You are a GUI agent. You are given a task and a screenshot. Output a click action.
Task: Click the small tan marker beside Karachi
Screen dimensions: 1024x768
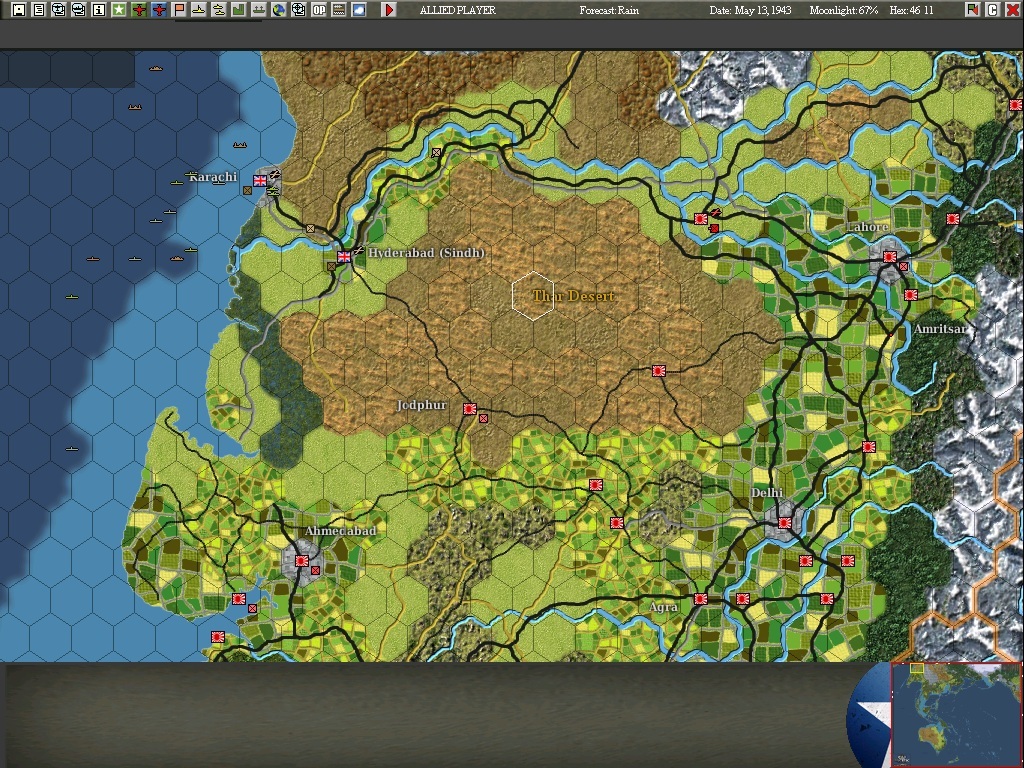(248, 191)
